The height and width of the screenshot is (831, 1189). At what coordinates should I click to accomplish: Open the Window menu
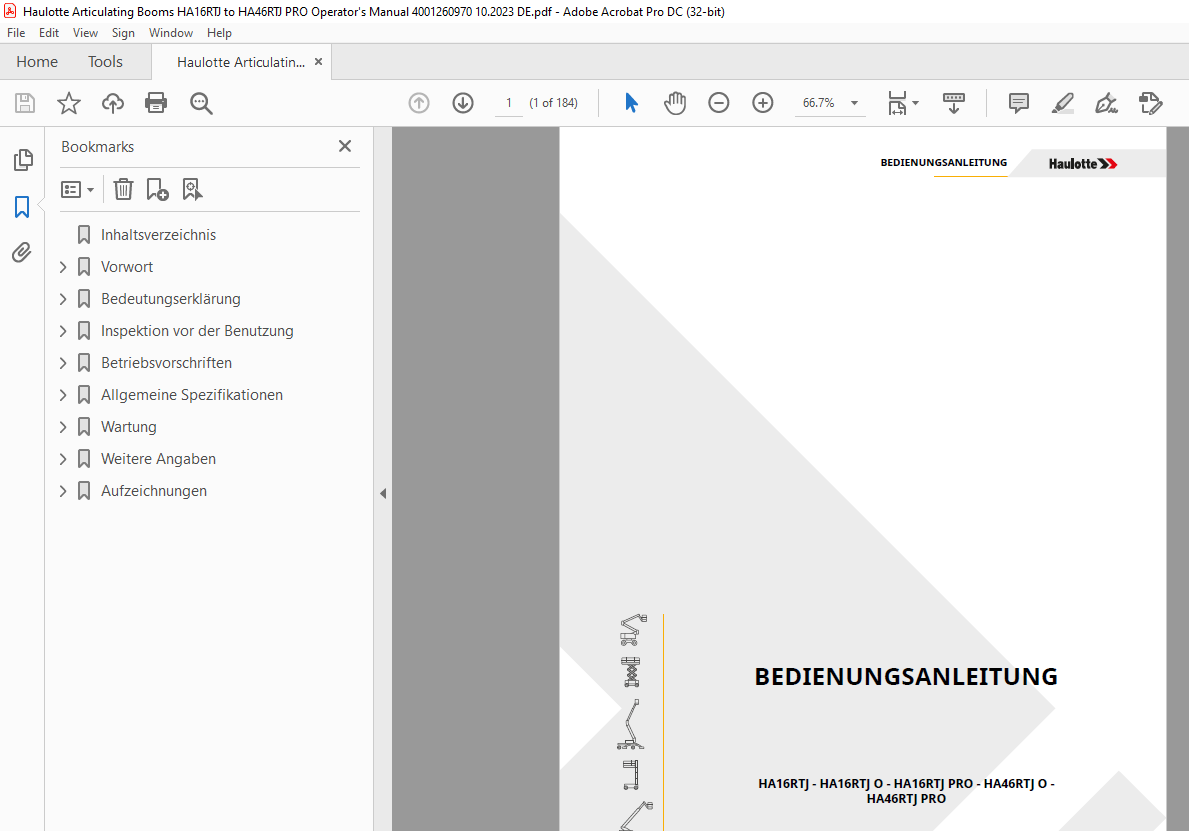point(171,33)
